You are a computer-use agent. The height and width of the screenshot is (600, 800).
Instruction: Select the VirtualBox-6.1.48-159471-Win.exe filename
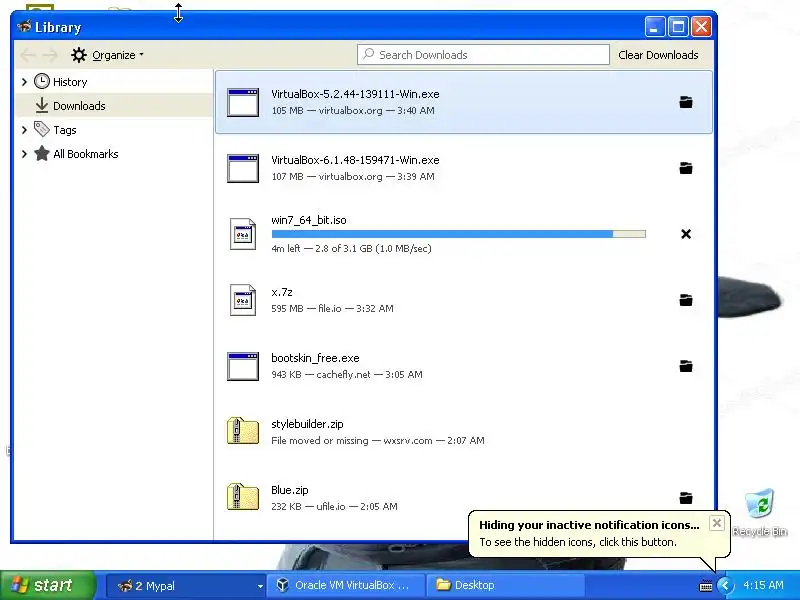pos(355,160)
